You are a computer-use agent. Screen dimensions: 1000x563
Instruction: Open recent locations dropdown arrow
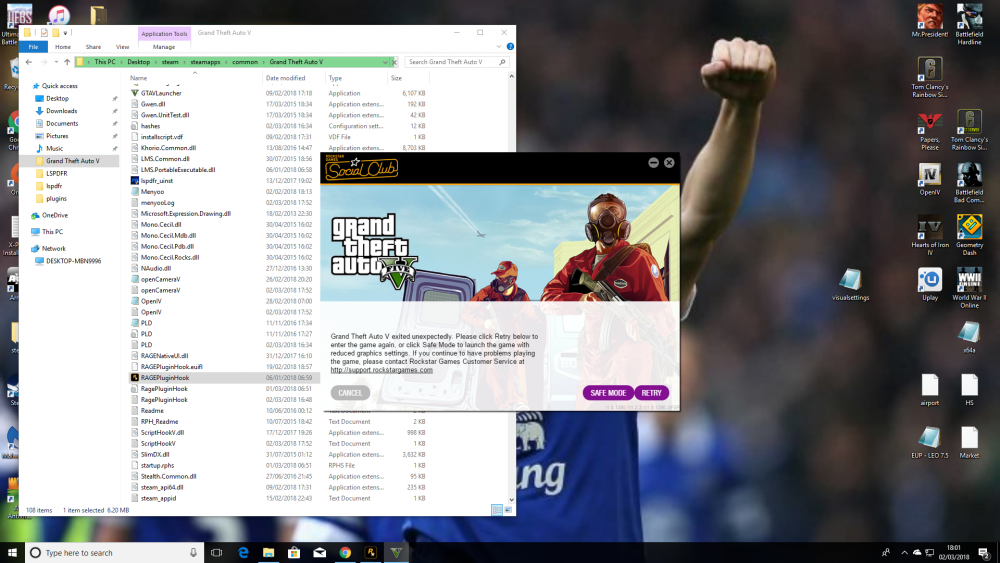pos(56,62)
